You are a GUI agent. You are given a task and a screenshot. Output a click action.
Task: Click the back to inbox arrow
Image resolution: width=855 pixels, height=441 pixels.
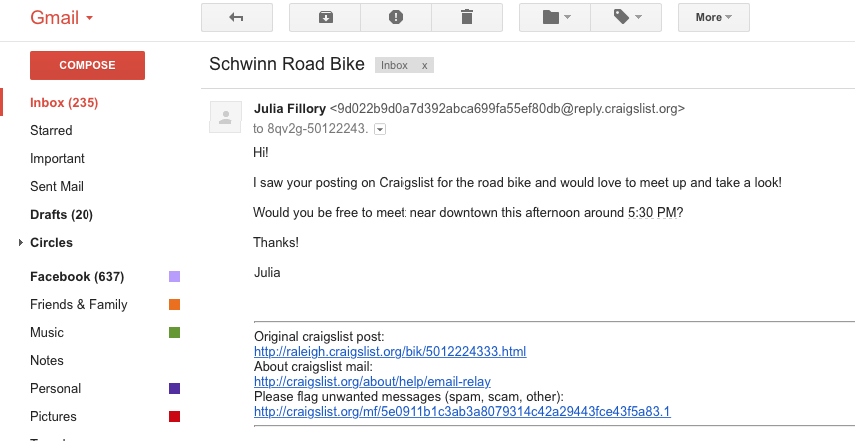click(236, 17)
